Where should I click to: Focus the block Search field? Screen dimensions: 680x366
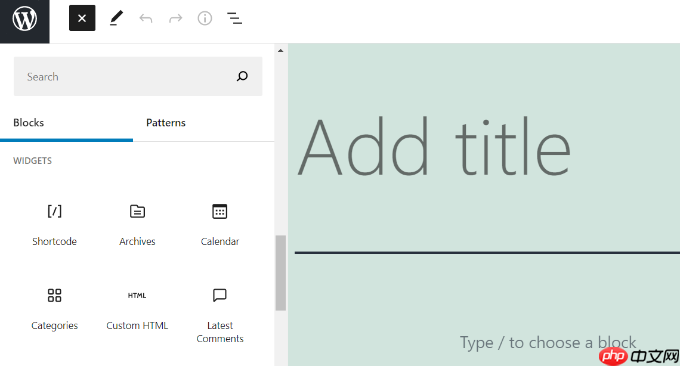coord(138,76)
